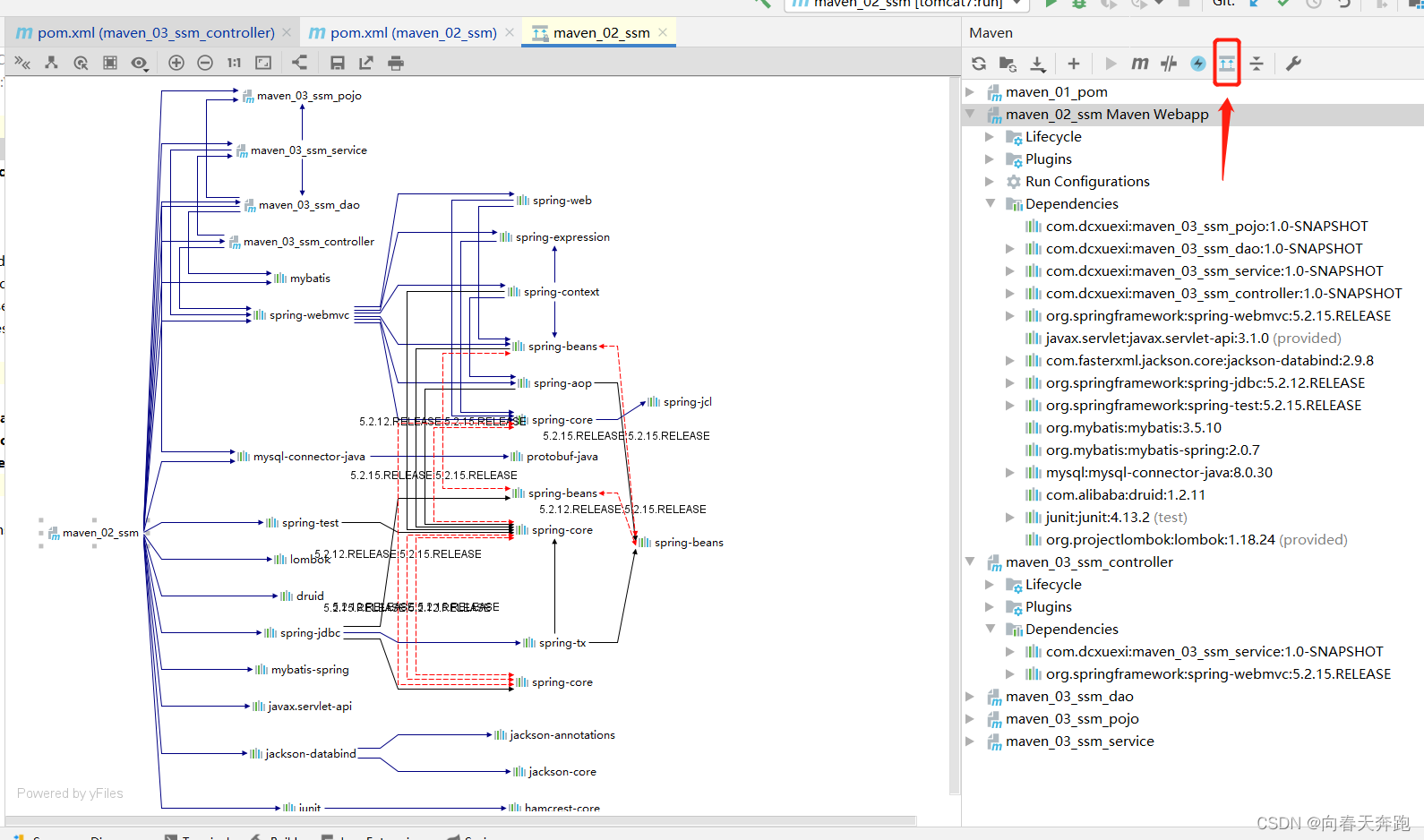Expand maven_03_ssm_pojo project node

970,719
